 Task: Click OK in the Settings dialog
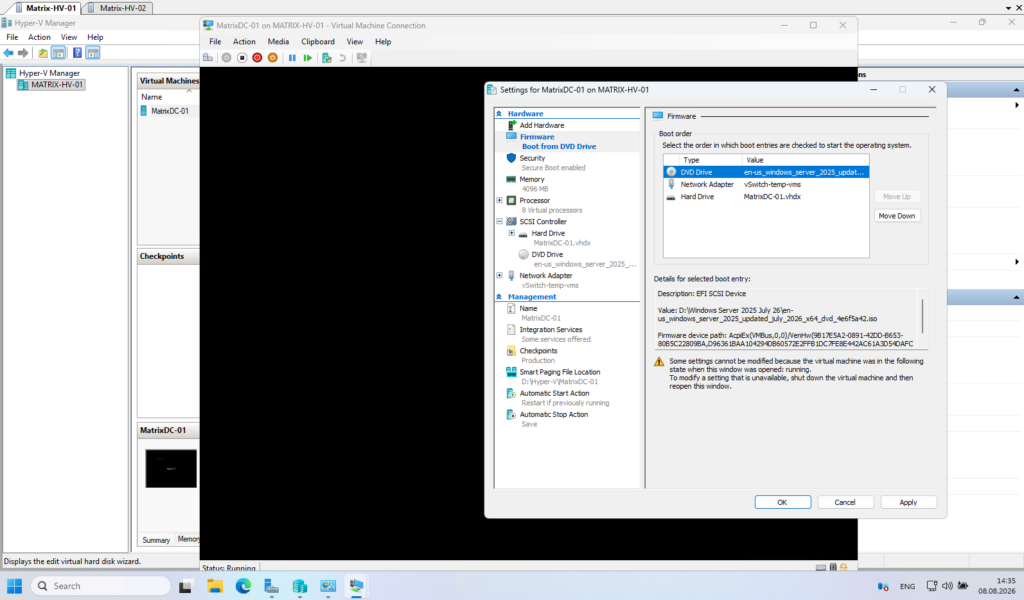[782, 502]
